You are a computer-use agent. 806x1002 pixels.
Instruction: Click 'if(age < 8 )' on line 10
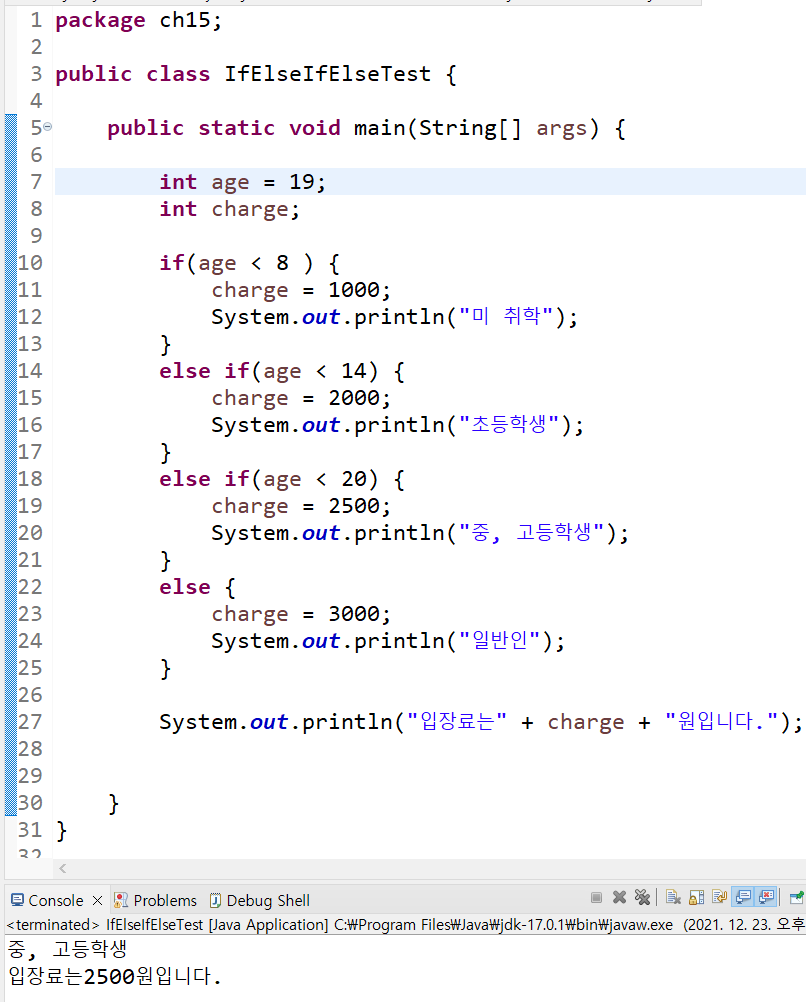(236, 263)
